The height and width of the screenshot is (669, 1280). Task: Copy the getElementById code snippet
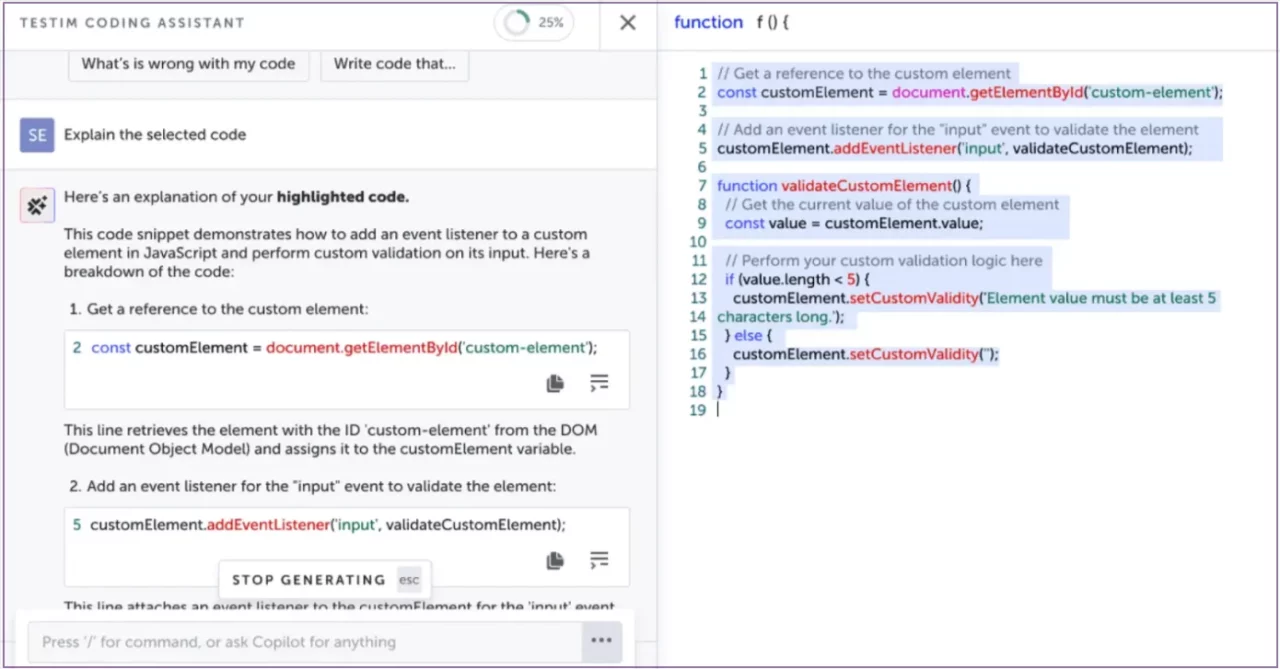[x=555, y=383]
